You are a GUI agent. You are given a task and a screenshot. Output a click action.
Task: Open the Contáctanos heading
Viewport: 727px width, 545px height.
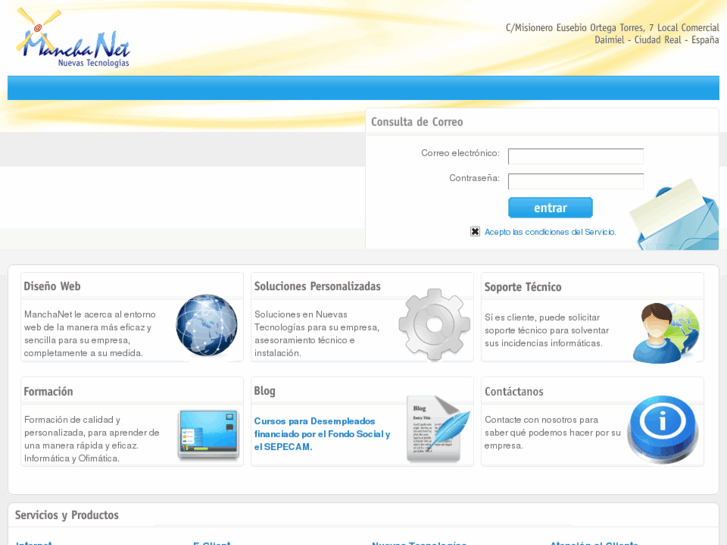[514, 391]
